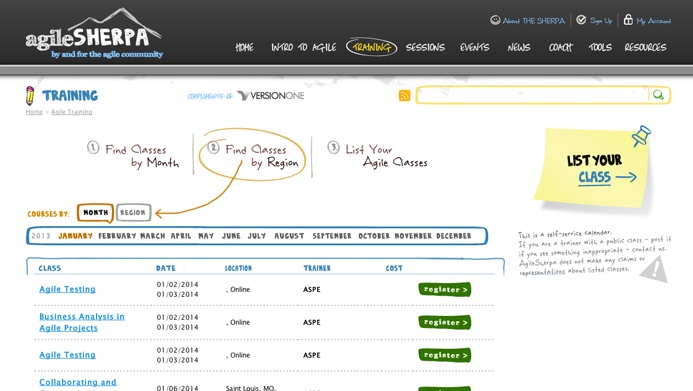Select NOVEMBER in the month bar
The image size is (693, 391).
tap(413, 236)
